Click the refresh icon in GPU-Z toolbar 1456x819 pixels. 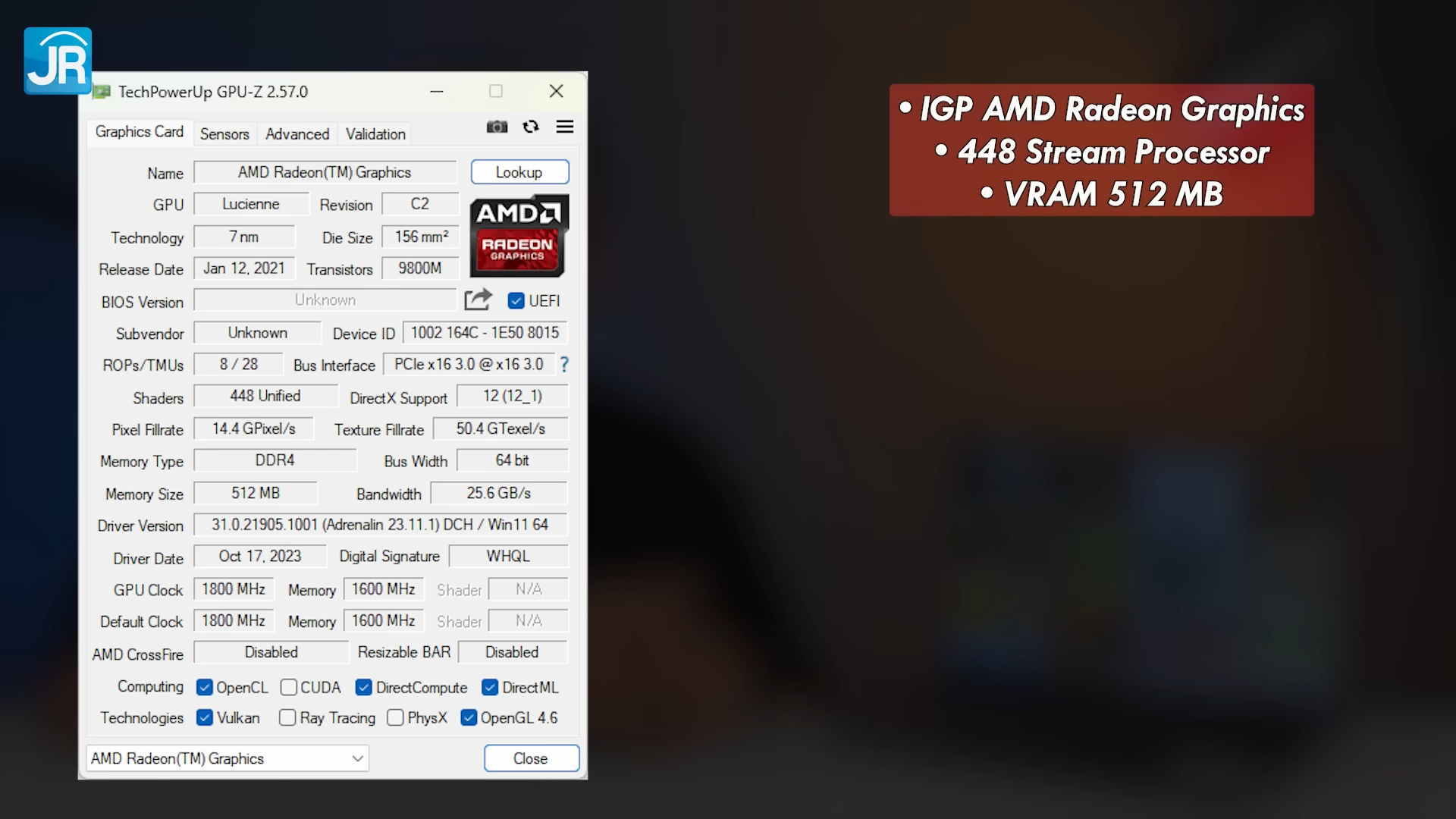pos(531,127)
